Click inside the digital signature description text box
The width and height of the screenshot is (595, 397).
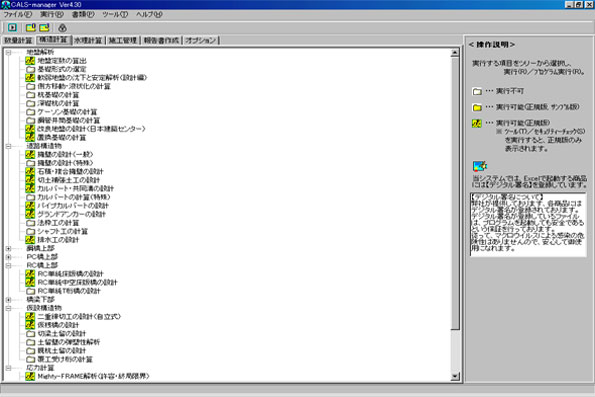click(528, 224)
